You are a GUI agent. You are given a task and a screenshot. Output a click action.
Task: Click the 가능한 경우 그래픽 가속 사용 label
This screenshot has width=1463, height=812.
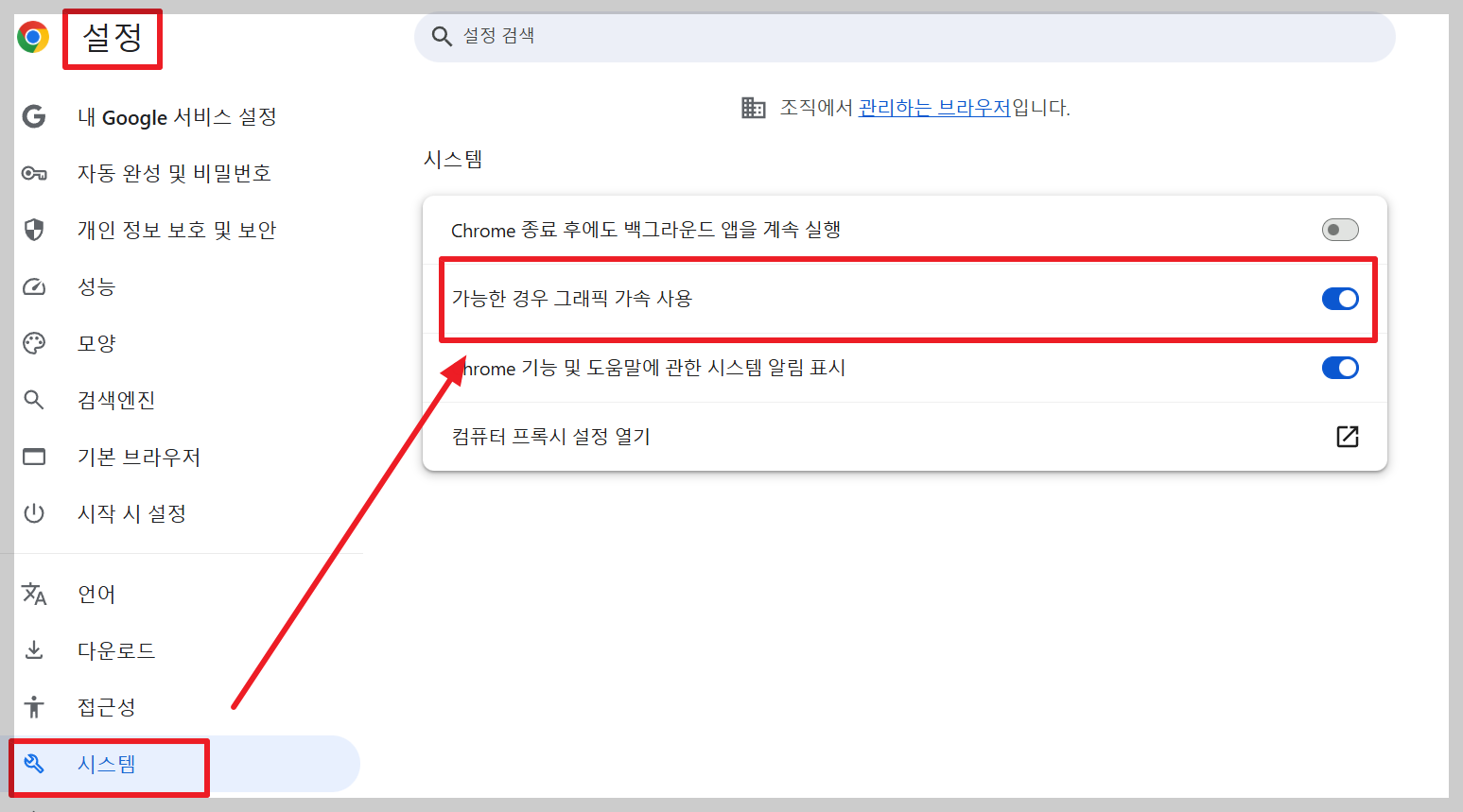[x=572, y=299]
